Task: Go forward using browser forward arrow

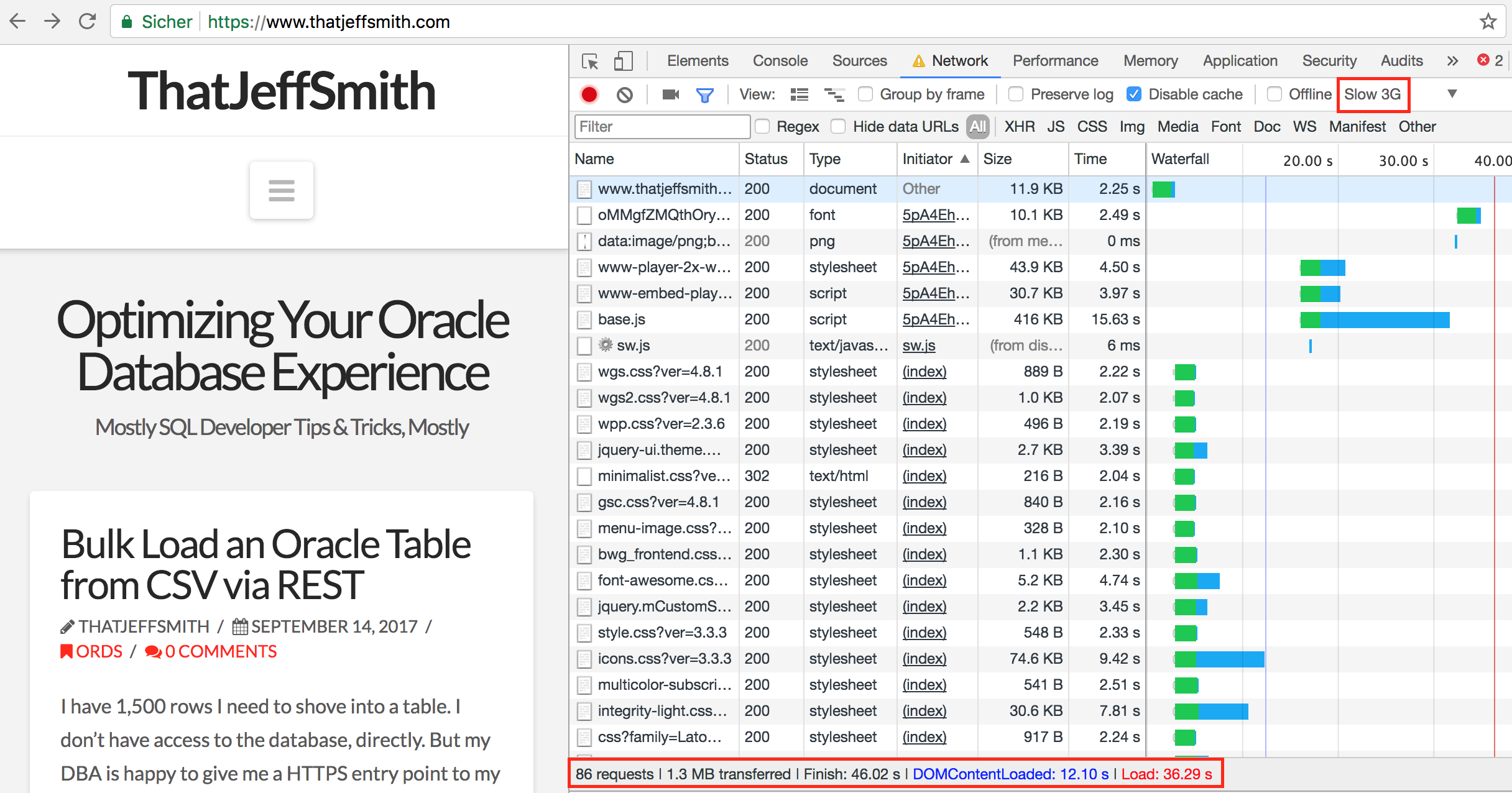Action: coord(52,21)
